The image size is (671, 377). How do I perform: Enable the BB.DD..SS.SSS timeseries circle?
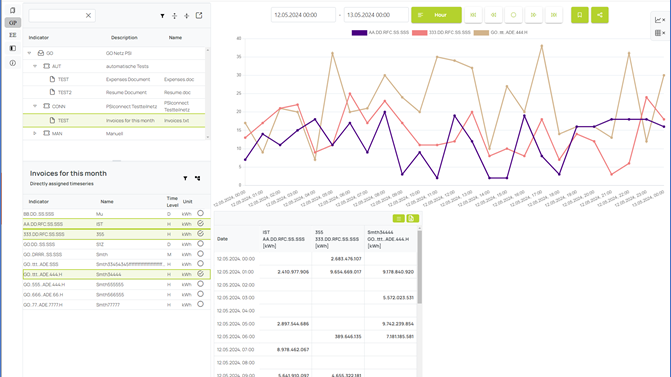pos(200,213)
